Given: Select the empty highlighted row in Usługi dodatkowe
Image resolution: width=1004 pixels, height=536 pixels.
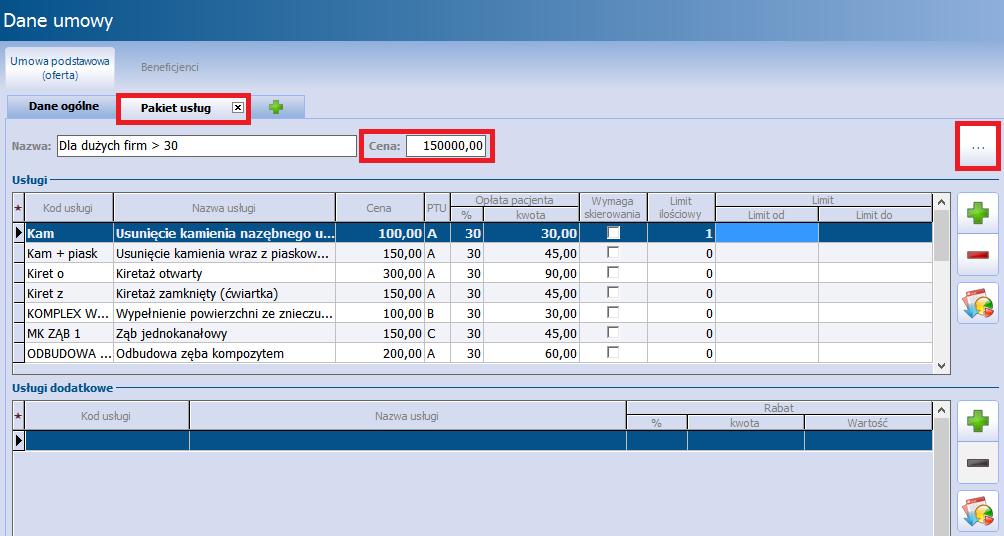Looking at the screenshot, I should (478, 441).
